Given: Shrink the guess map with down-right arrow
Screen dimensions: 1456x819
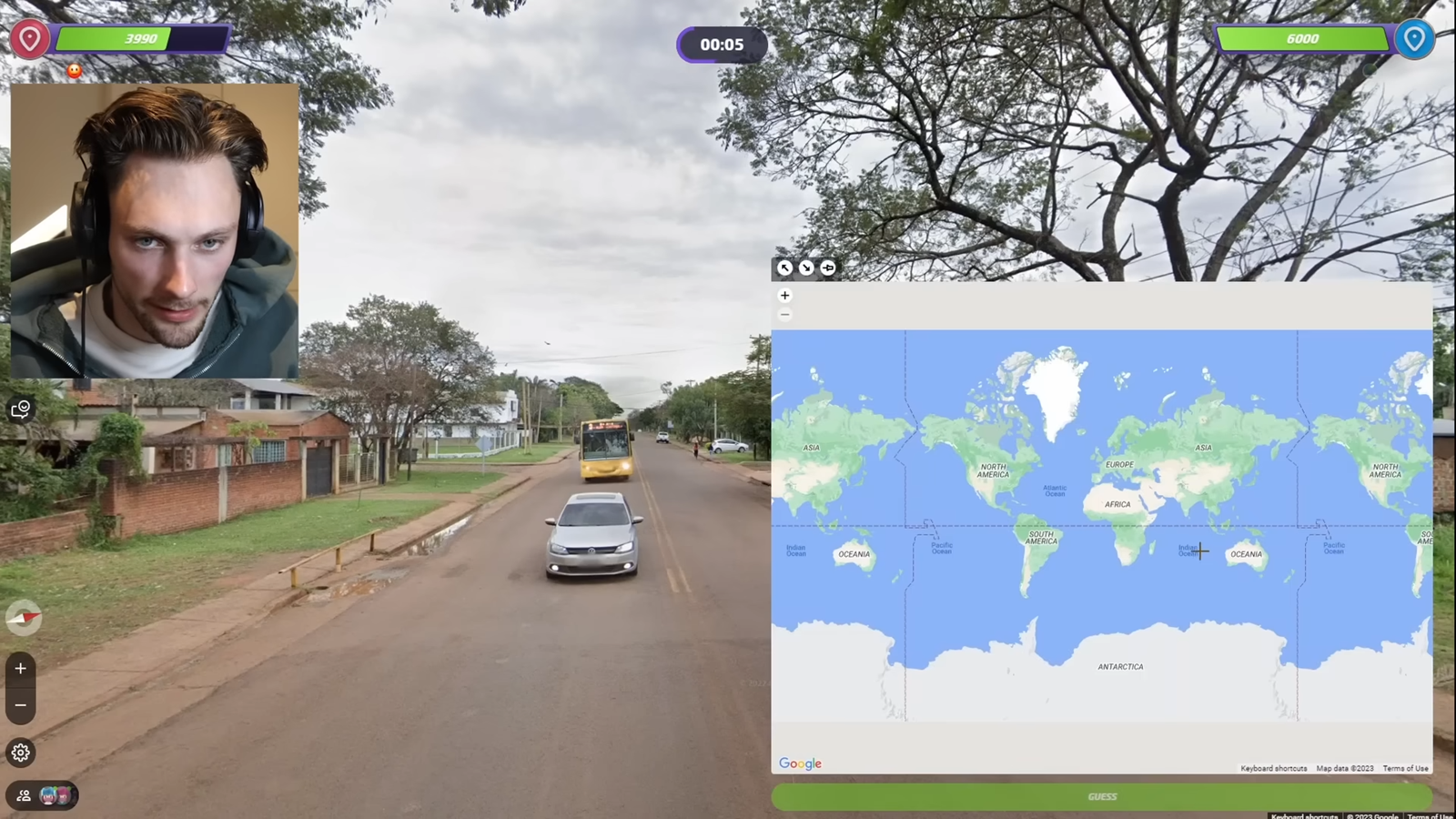Looking at the screenshot, I should tap(806, 268).
